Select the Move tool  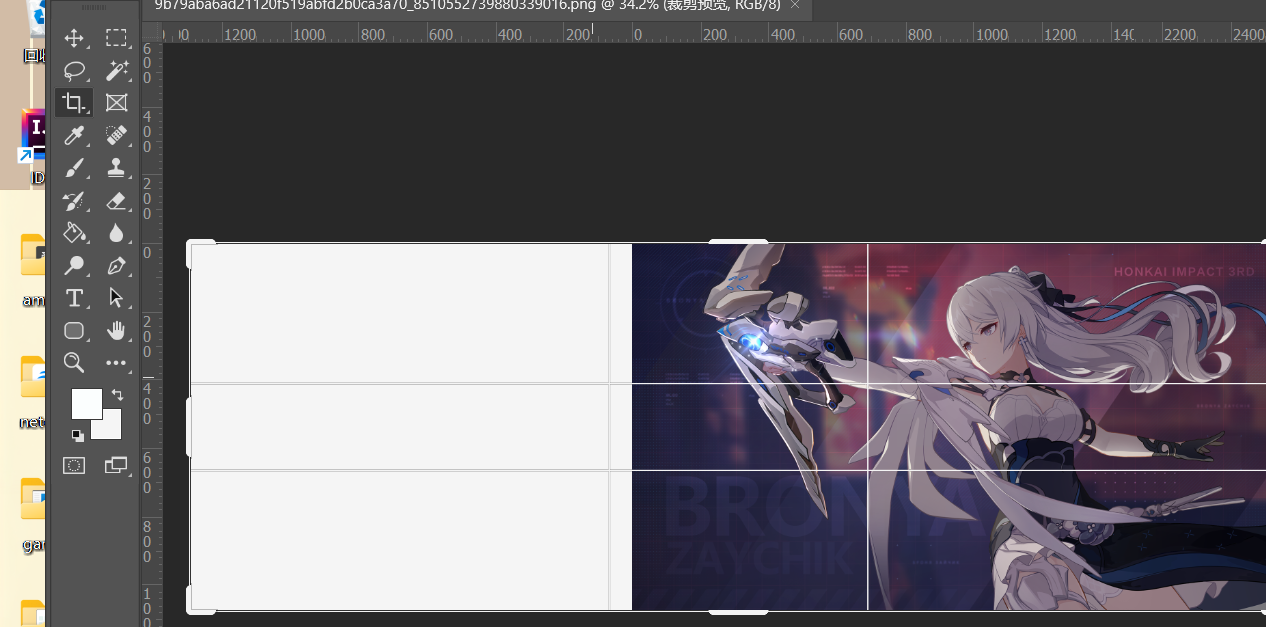pyautogui.click(x=74, y=39)
